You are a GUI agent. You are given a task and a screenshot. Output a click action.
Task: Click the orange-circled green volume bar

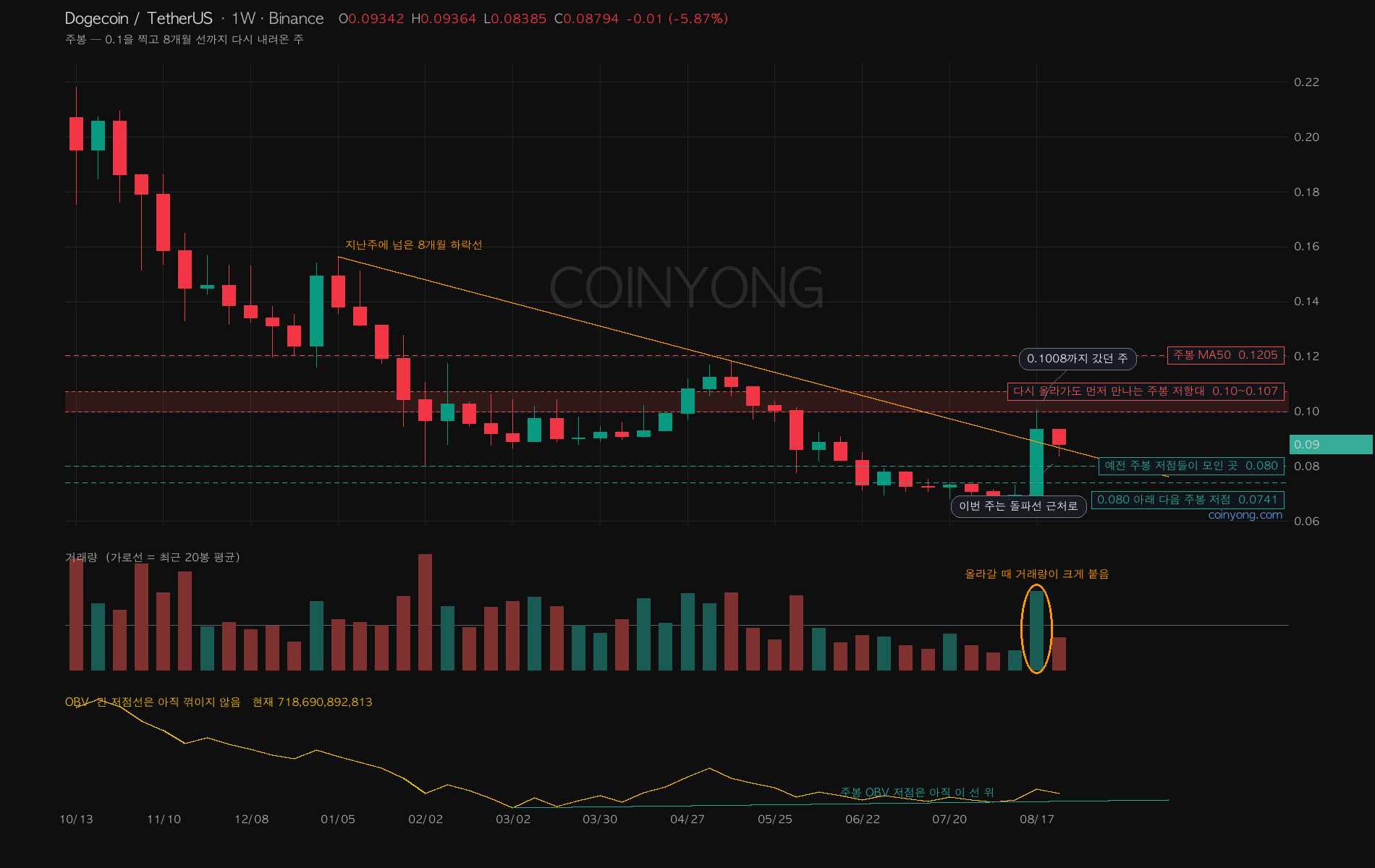coord(1036,630)
